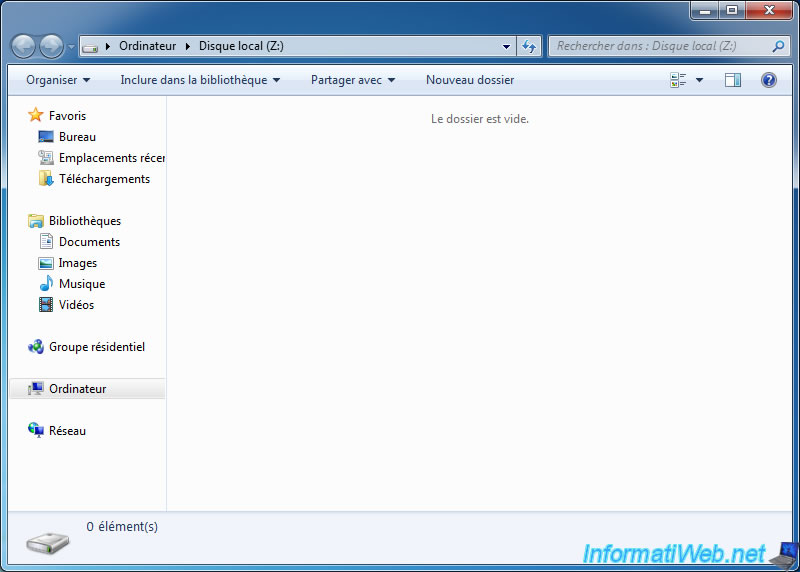Open help with the question mark icon
This screenshot has height=572, width=800.
point(768,80)
